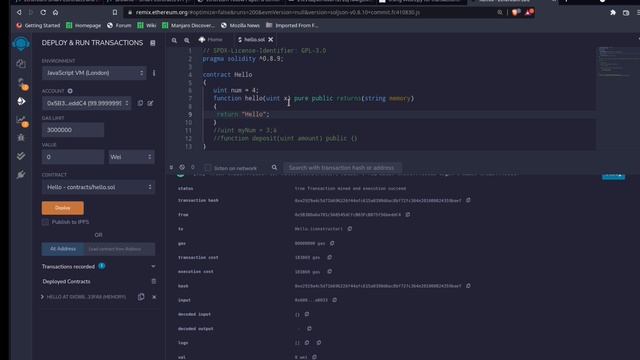Open the Forum bookmark

tap(119, 25)
